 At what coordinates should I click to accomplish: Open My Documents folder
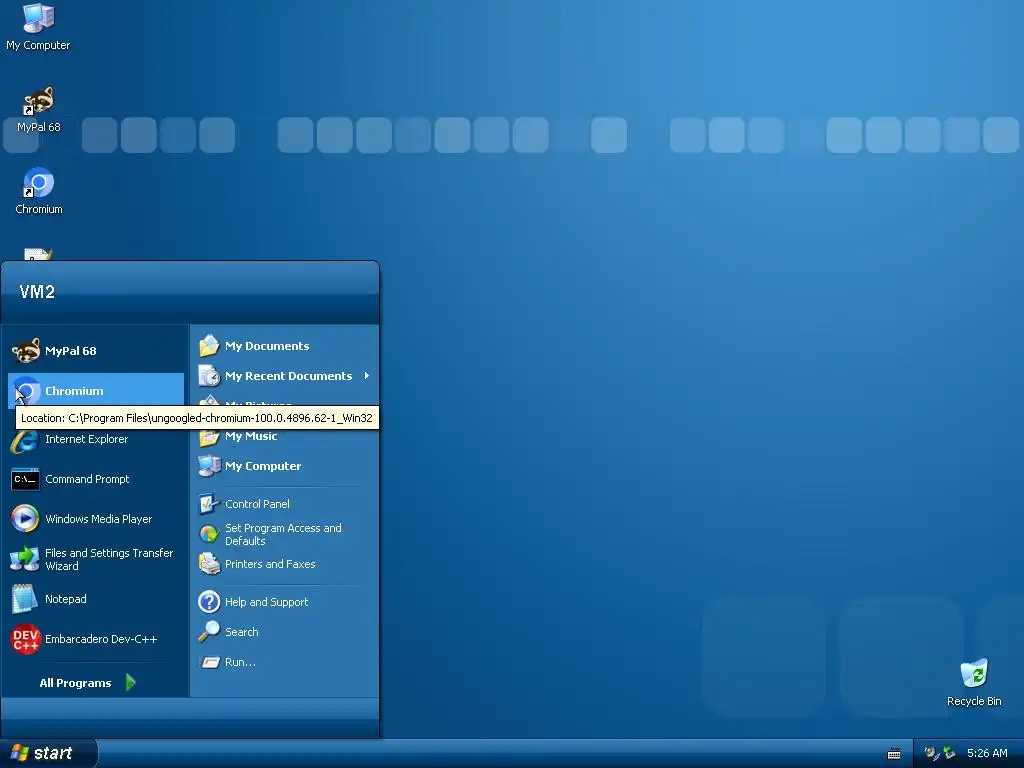pyautogui.click(x=285, y=345)
